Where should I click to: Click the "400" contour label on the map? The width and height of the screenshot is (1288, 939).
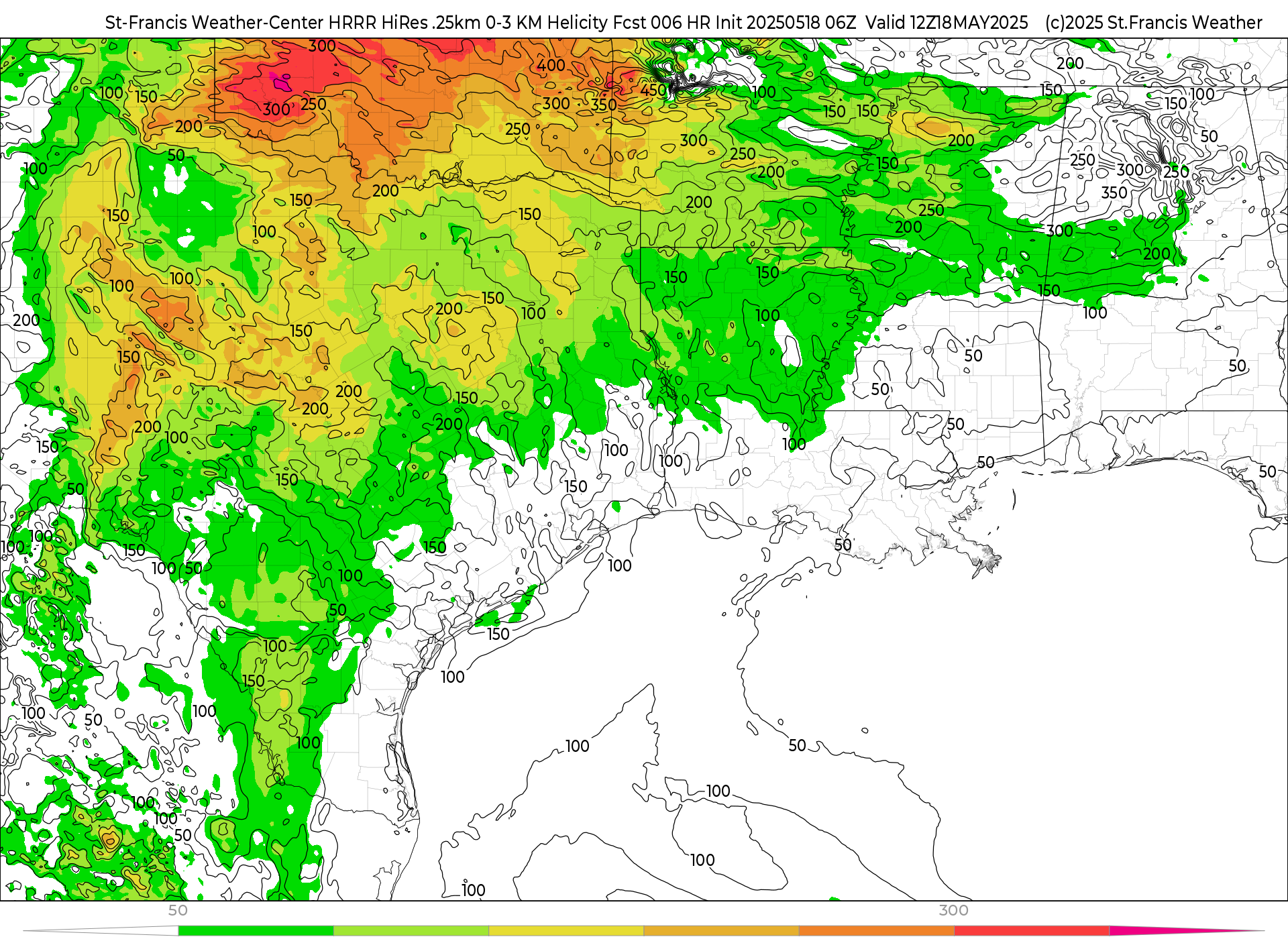(x=551, y=65)
